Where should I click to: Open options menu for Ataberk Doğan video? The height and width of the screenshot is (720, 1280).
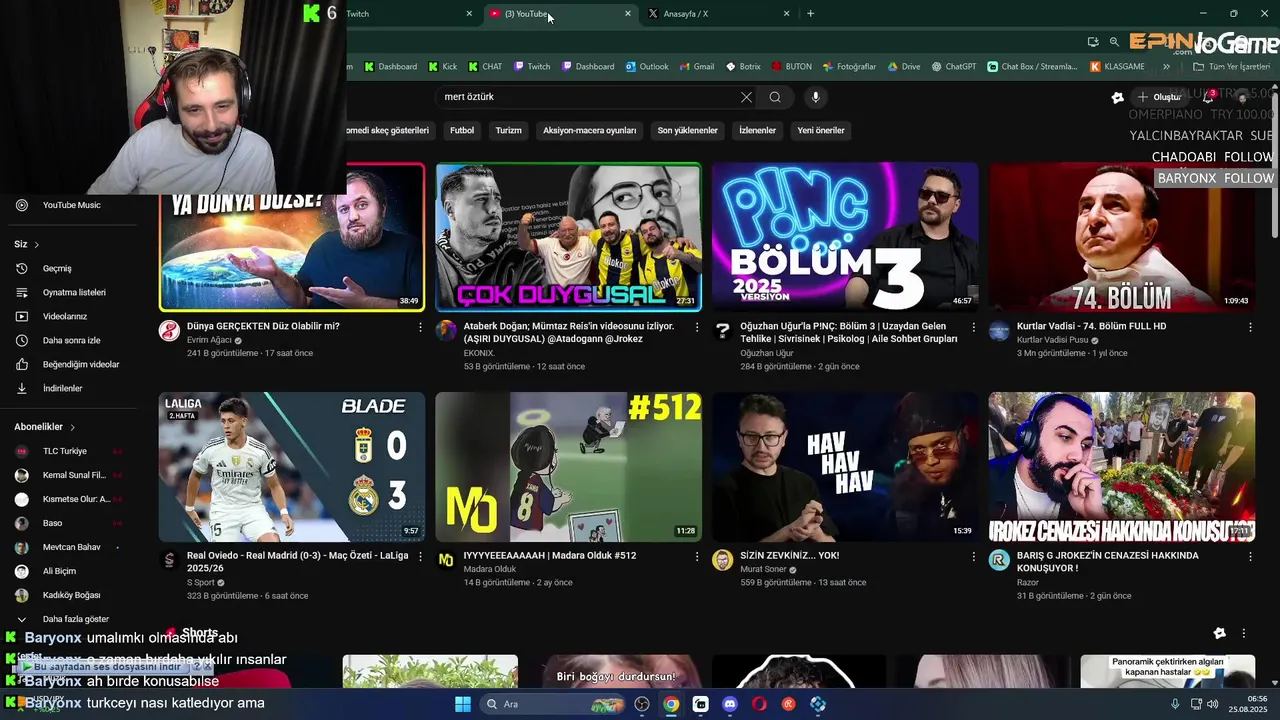697,327
